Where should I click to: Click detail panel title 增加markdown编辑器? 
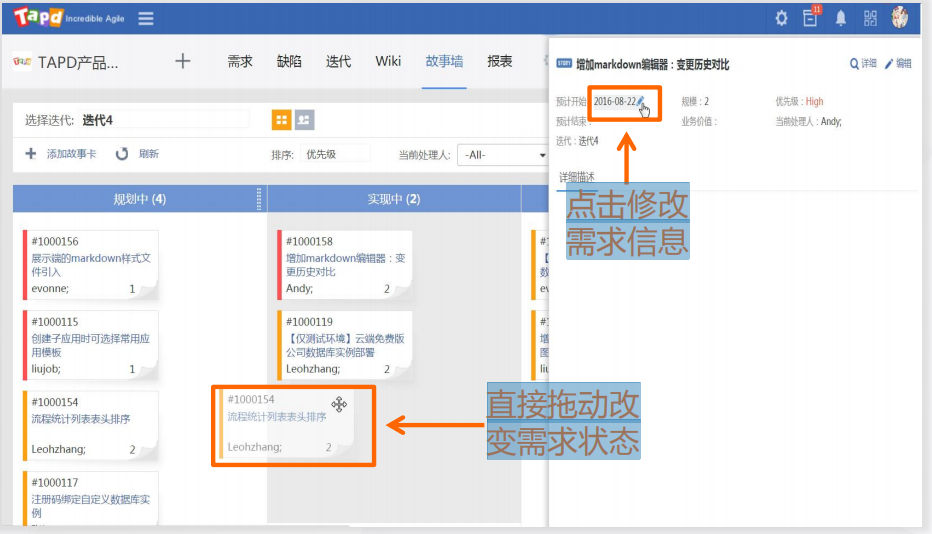coord(653,64)
